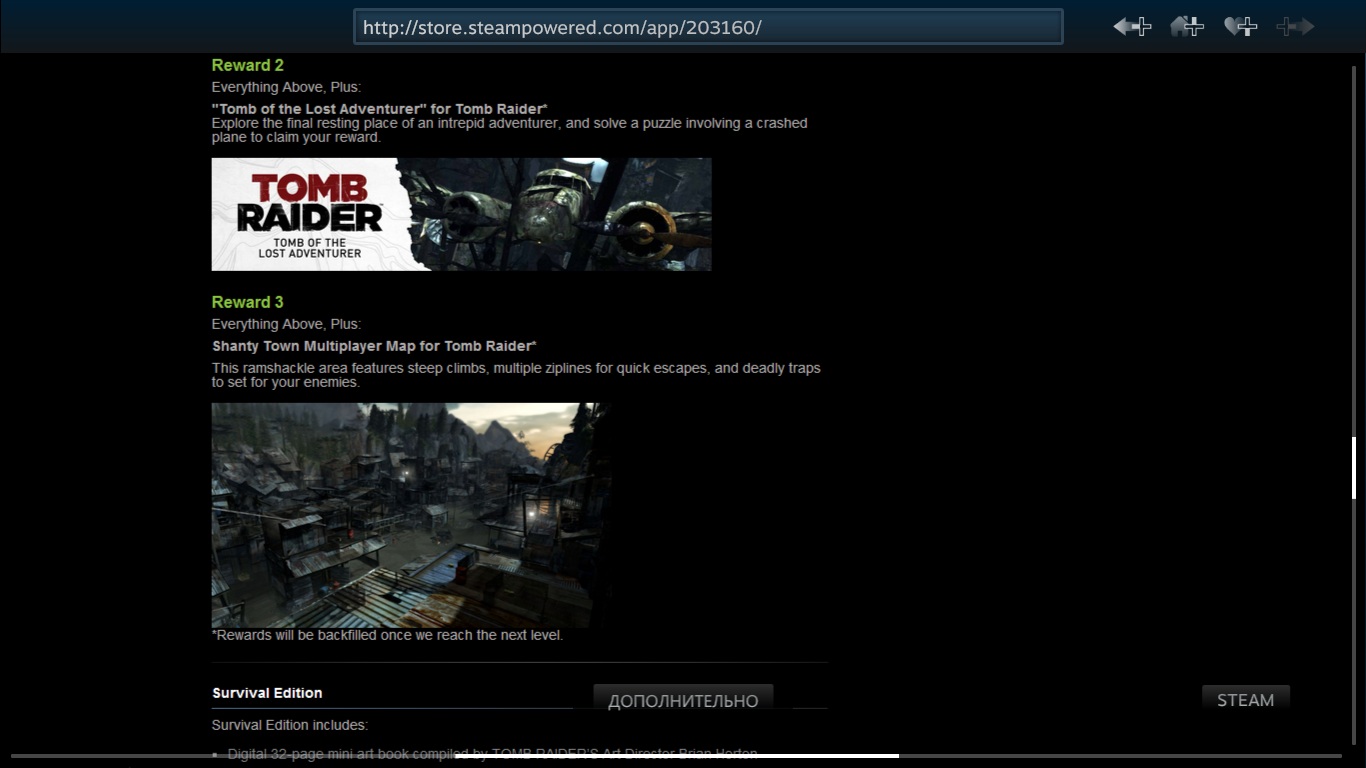Click "Shanty Town Multiplayer Map for Tomb Raider" title
The height and width of the screenshot is (768, 1366).
374,346
